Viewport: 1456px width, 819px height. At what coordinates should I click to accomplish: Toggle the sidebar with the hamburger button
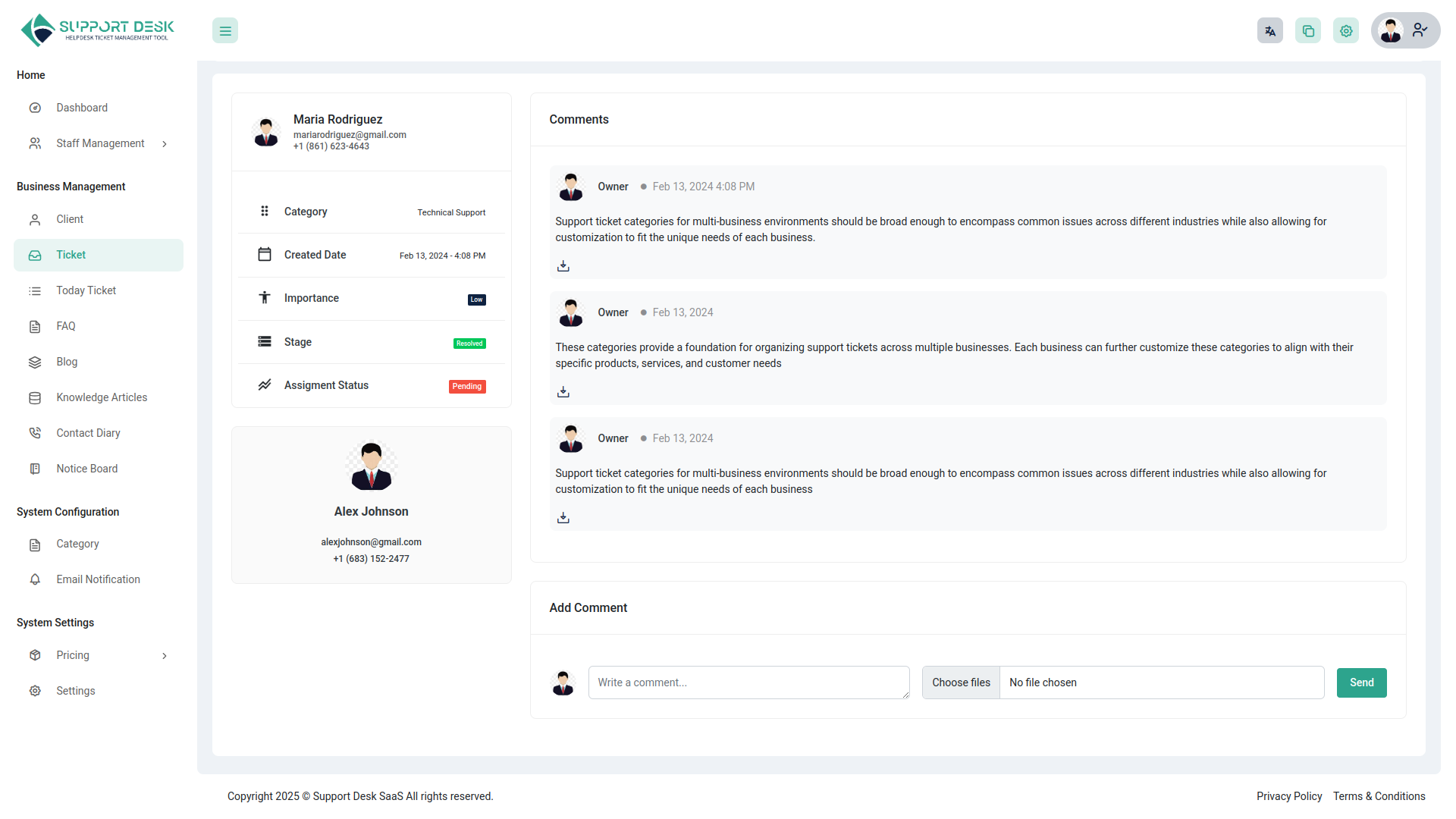(224, 30)
